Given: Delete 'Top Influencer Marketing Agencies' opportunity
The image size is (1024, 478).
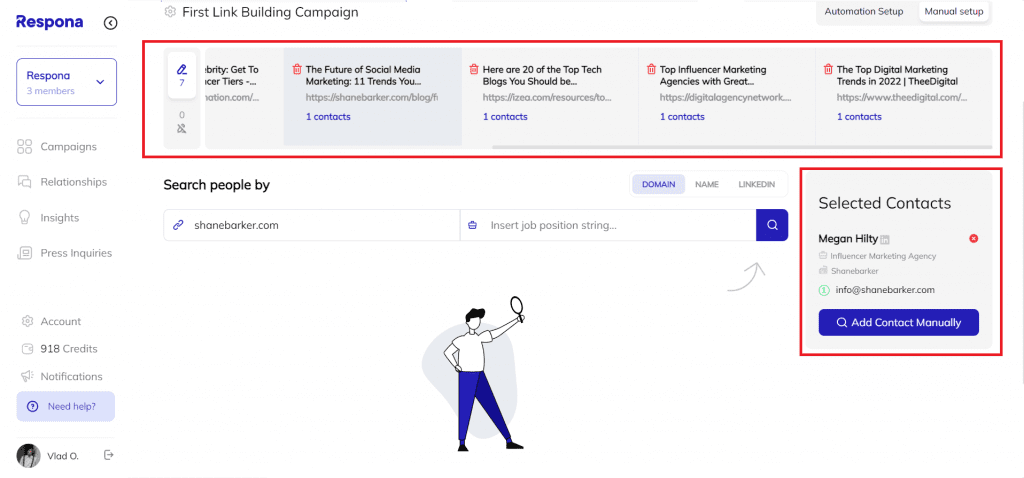Looking at the screenshot, I should pyautogui.click(x=651, y=69).
